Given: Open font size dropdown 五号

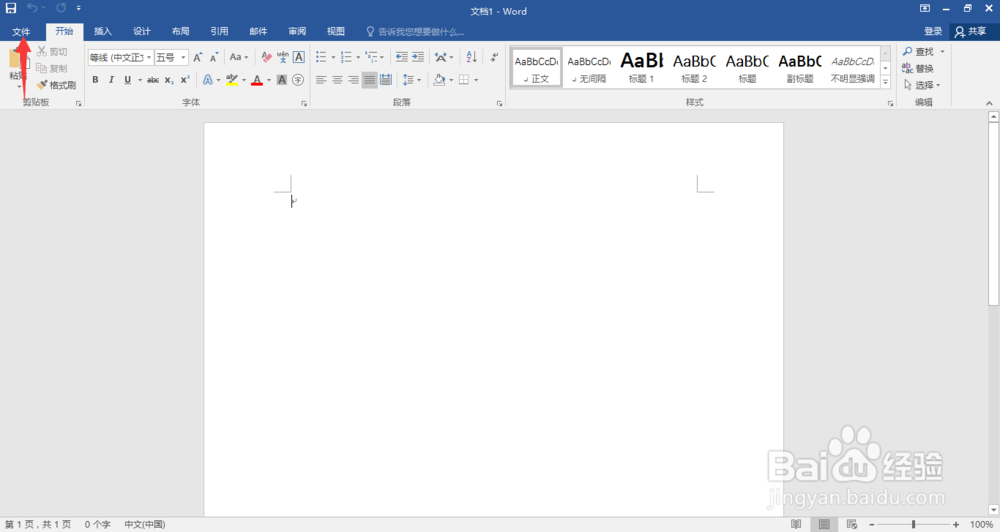Looking at the screenshot, I should pyautogui.click(x=183, y=57).
